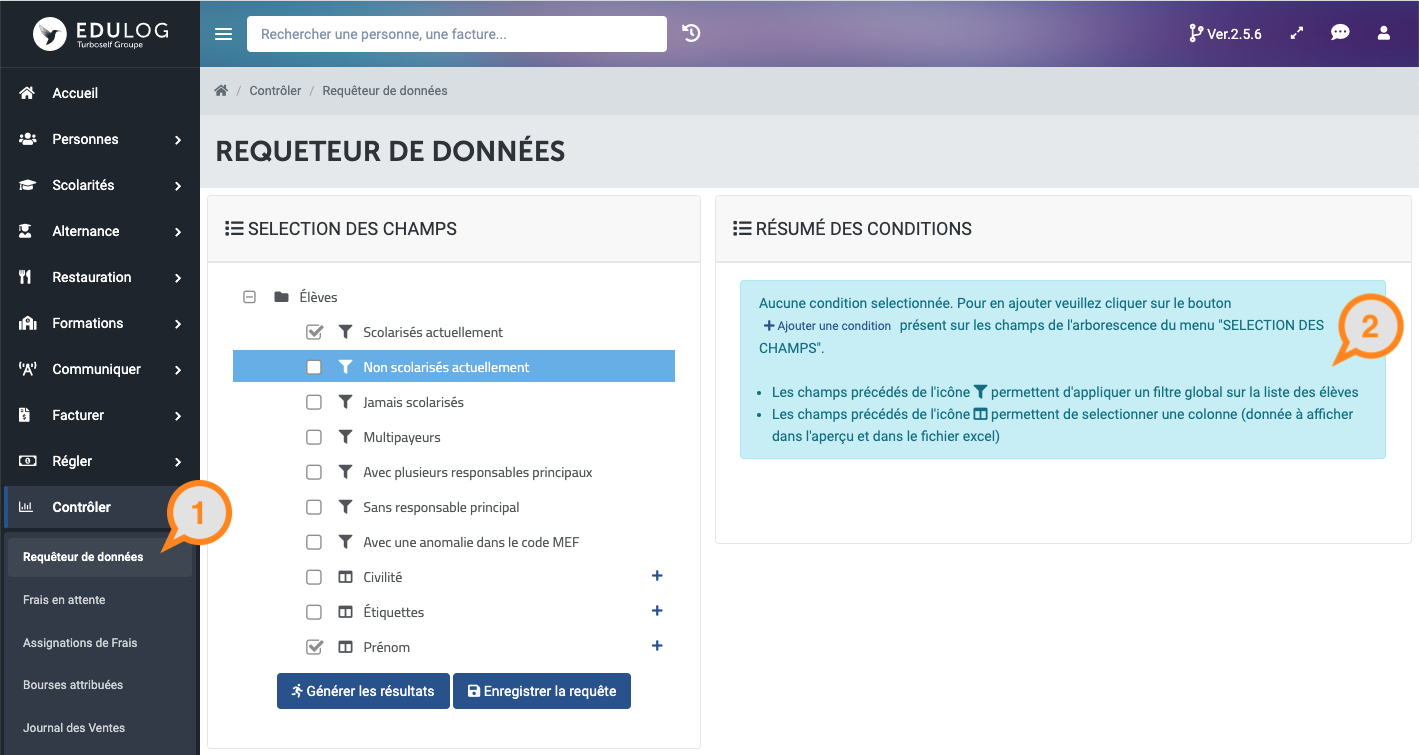Viewport: 1419px width, 755px height.
Task: Expand Scolarités submenu chevron
Action: 178,186
